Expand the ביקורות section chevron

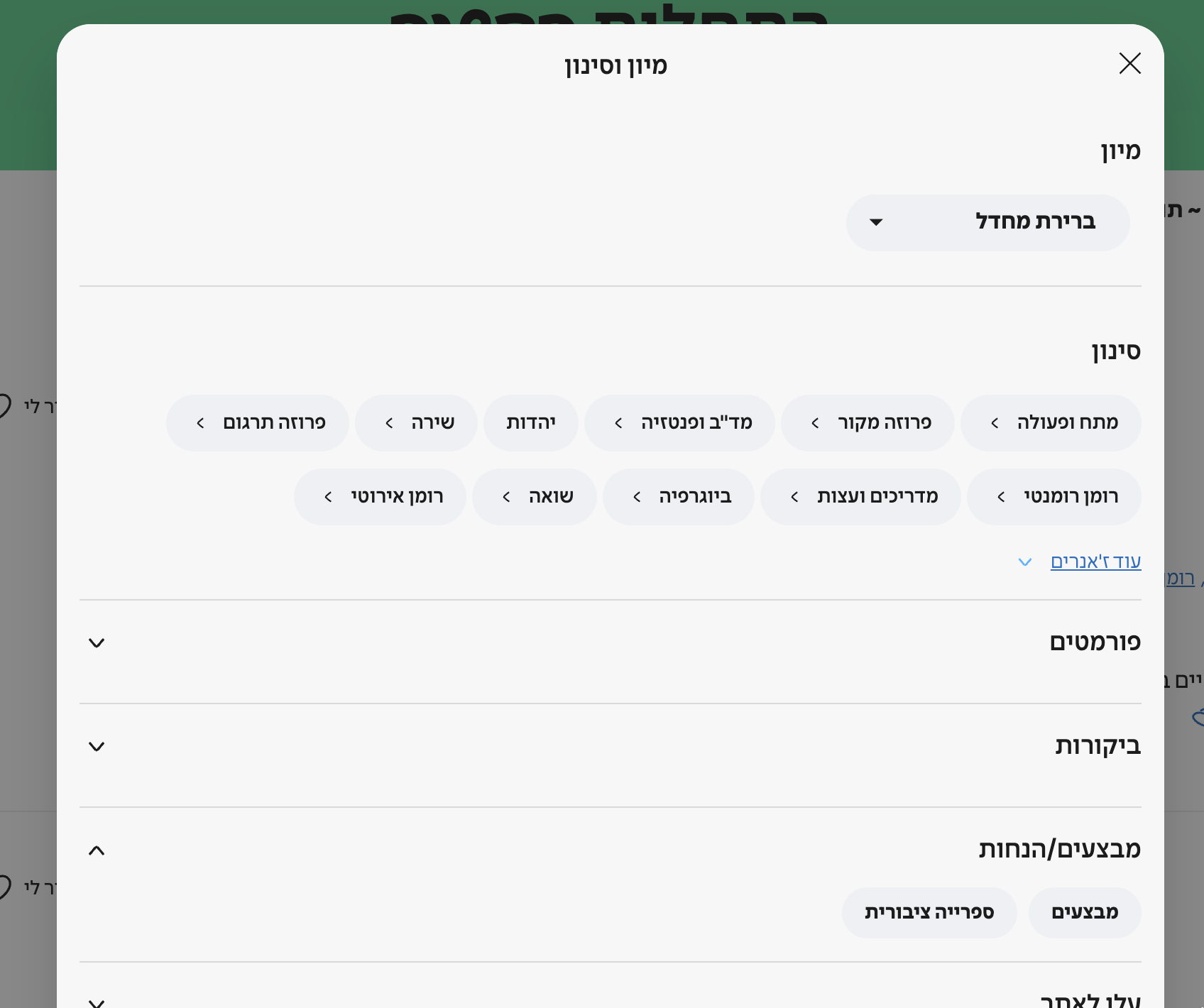click(97, 747)
